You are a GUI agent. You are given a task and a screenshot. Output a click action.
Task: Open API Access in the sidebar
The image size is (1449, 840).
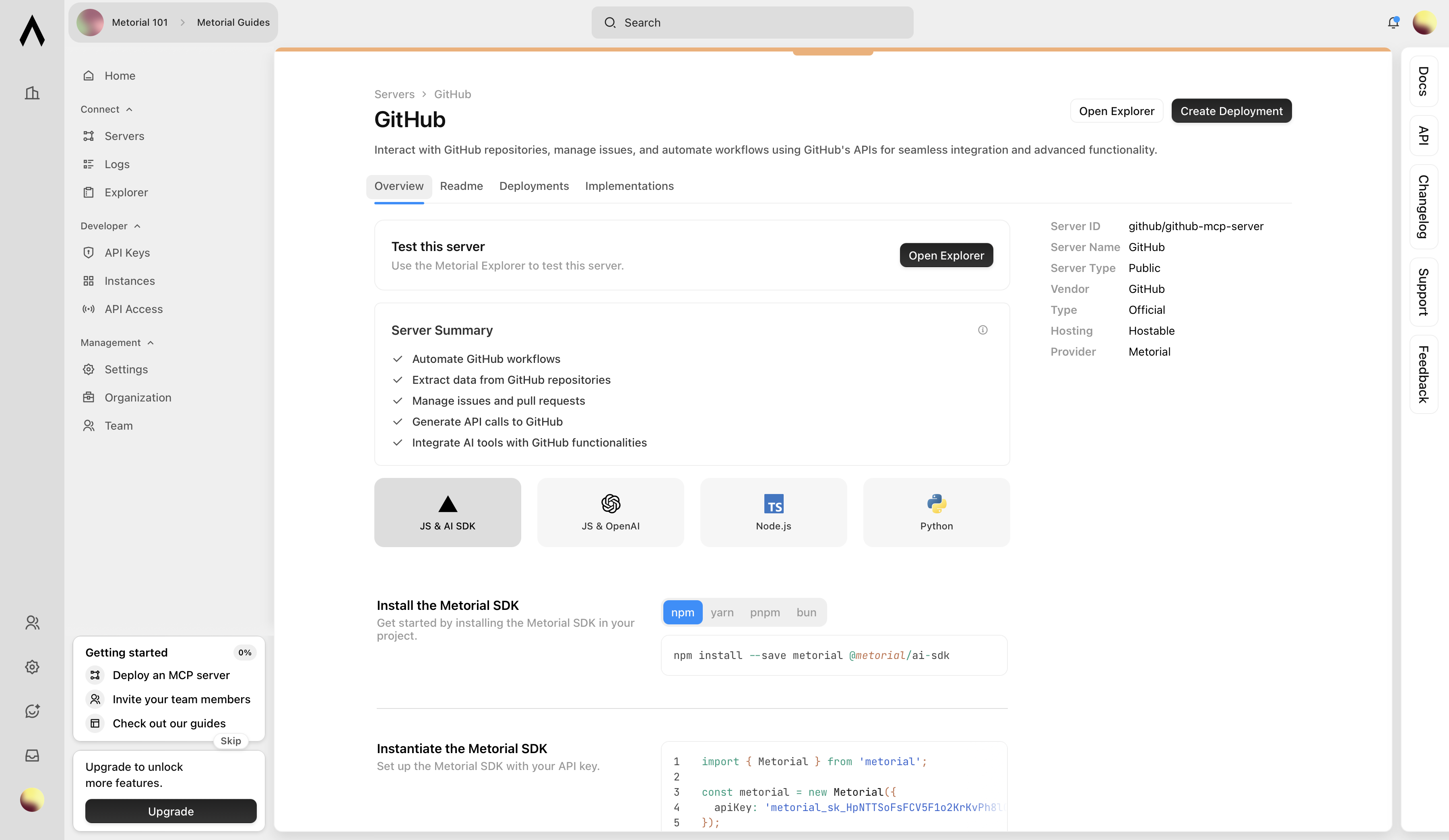[x=133, y=309]
